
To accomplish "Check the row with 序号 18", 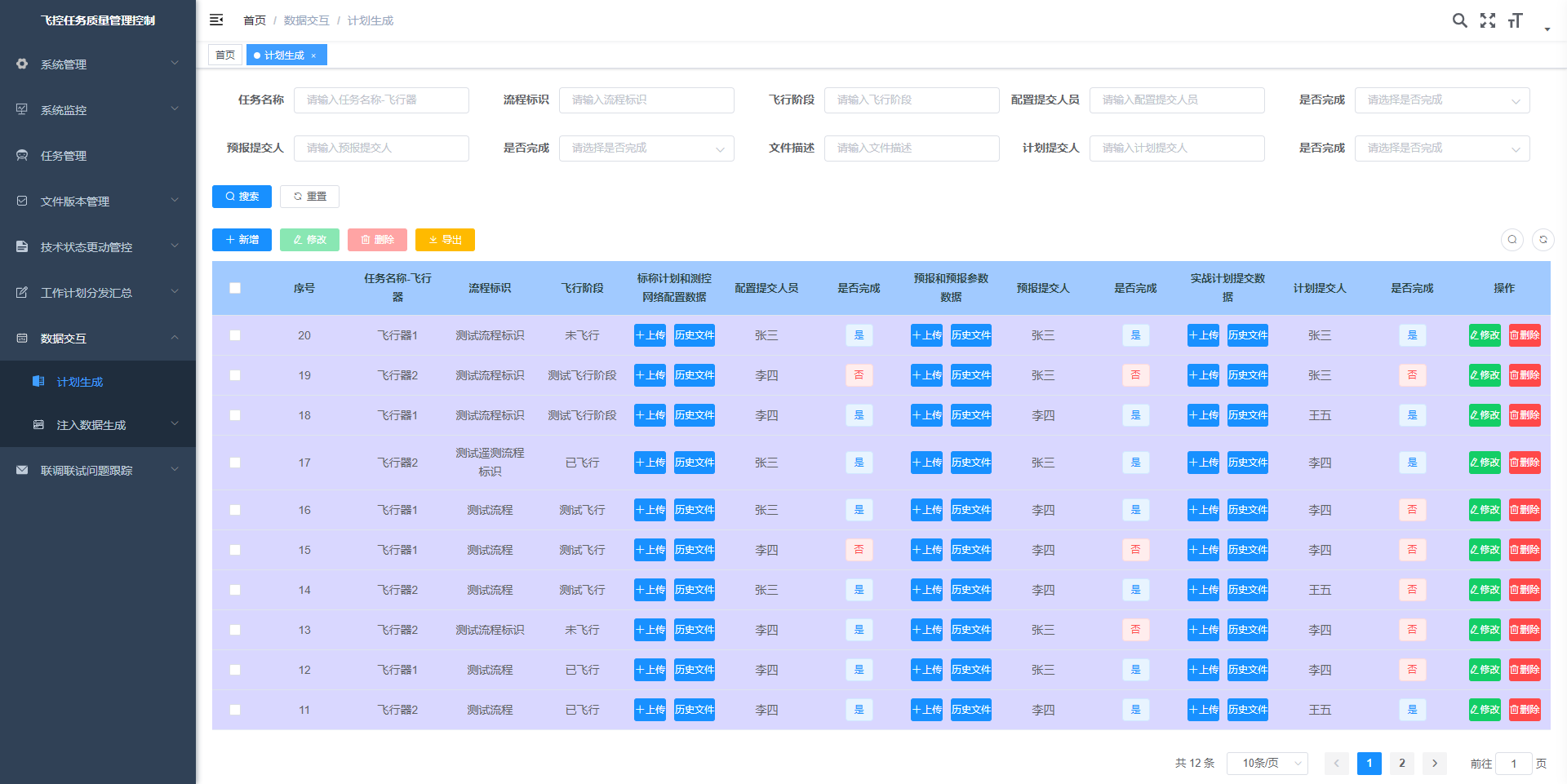I will click(x=235, y=415).
